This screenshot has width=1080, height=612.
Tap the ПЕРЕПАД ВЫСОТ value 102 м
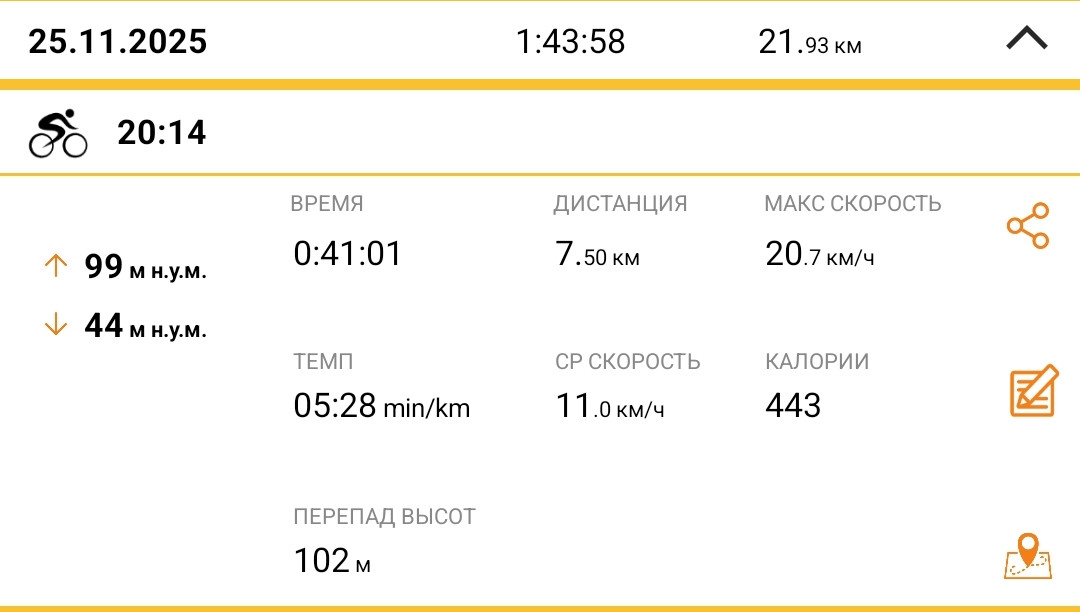(332, 560)
